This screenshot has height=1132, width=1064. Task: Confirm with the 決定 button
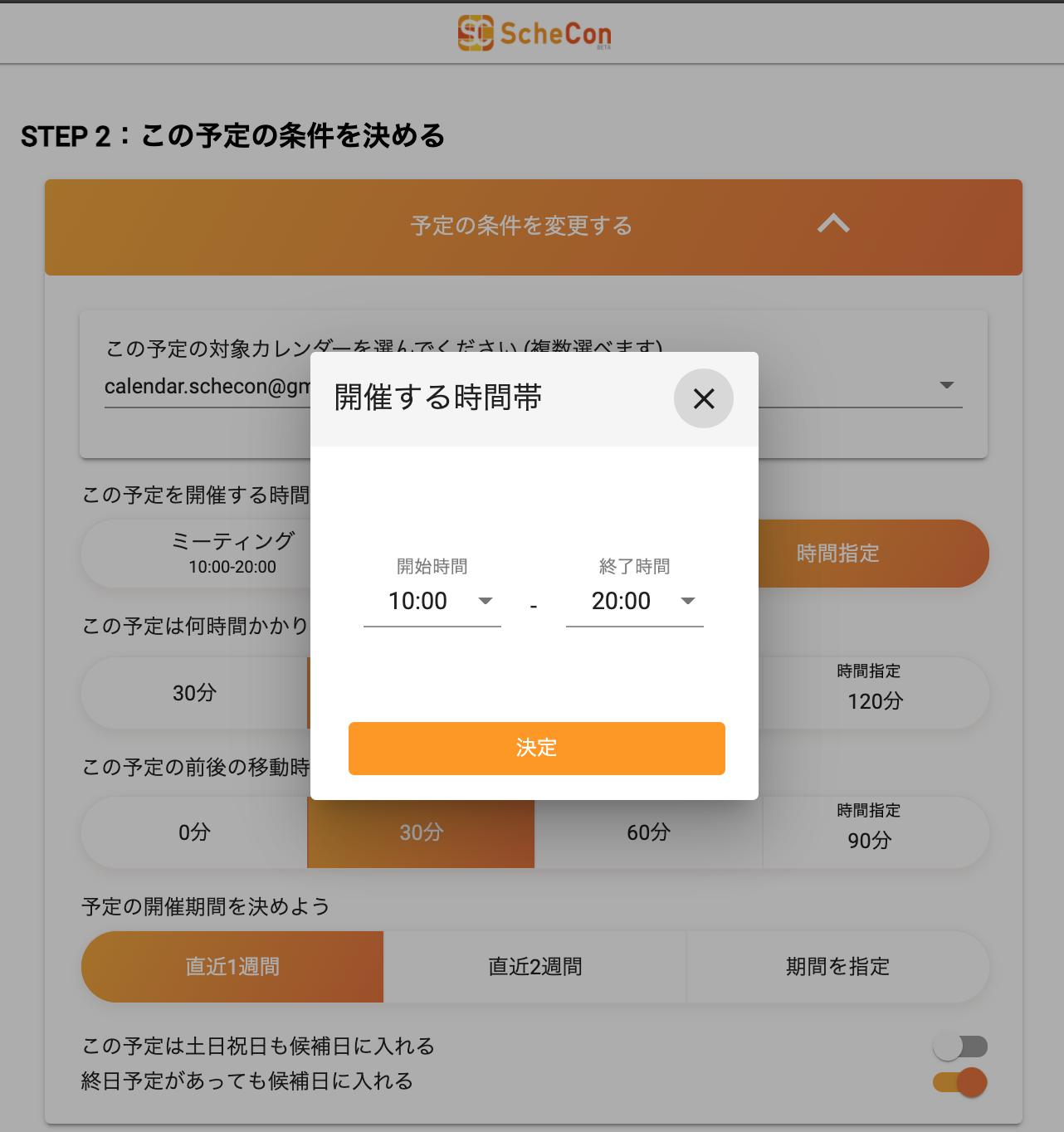pos(537,749)
